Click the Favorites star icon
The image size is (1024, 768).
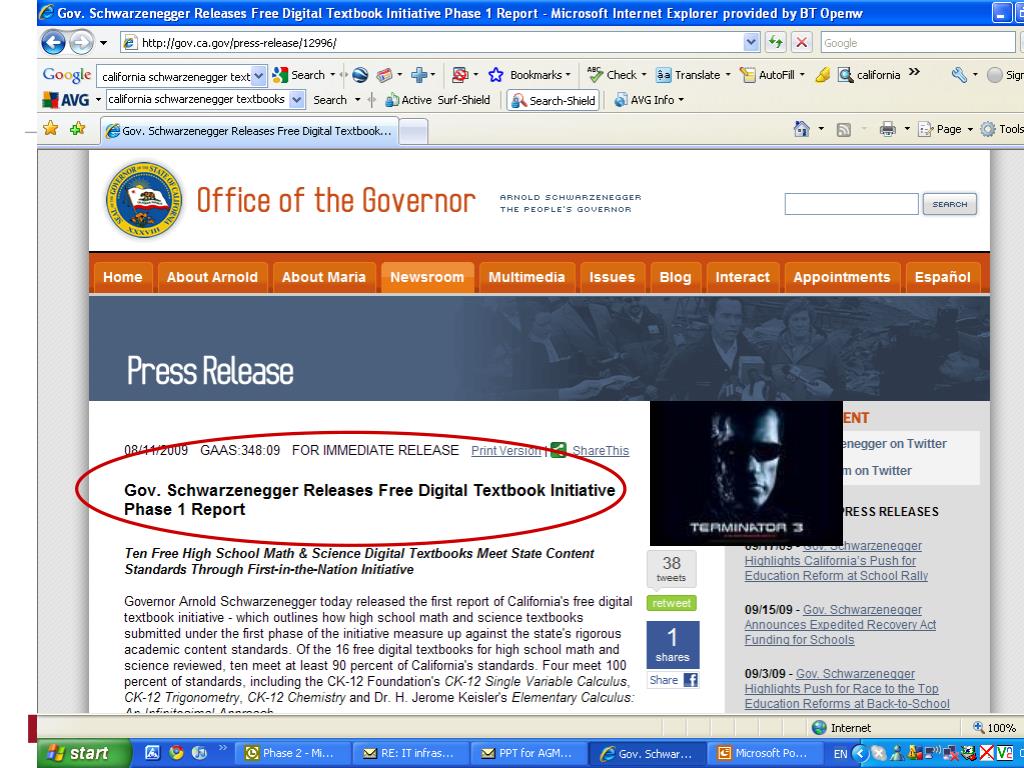coord(50,129)
